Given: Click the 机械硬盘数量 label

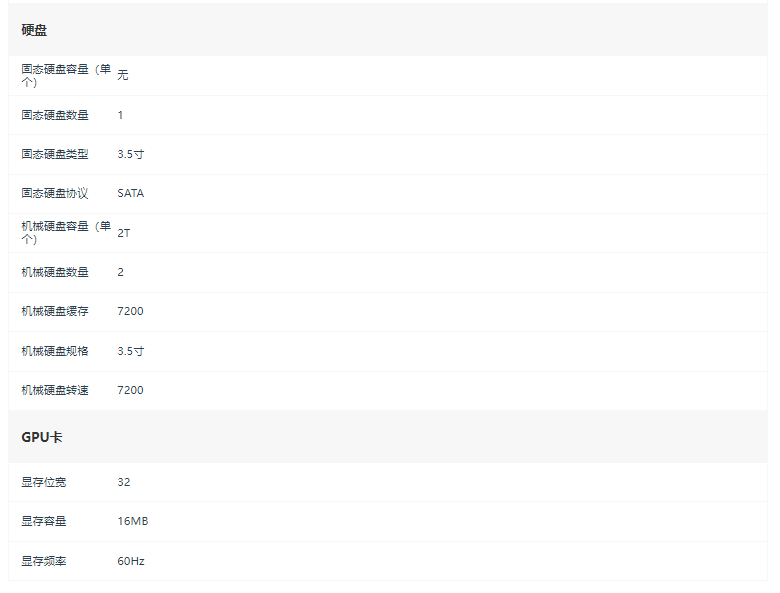Looking at the screenshot, I should [55, 272].
